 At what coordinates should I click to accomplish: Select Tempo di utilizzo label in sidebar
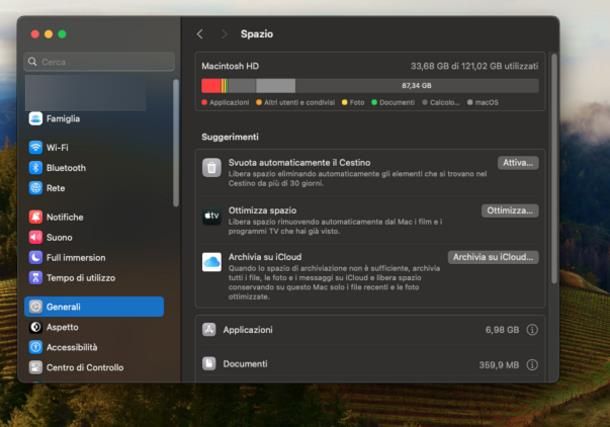[81, 278]
